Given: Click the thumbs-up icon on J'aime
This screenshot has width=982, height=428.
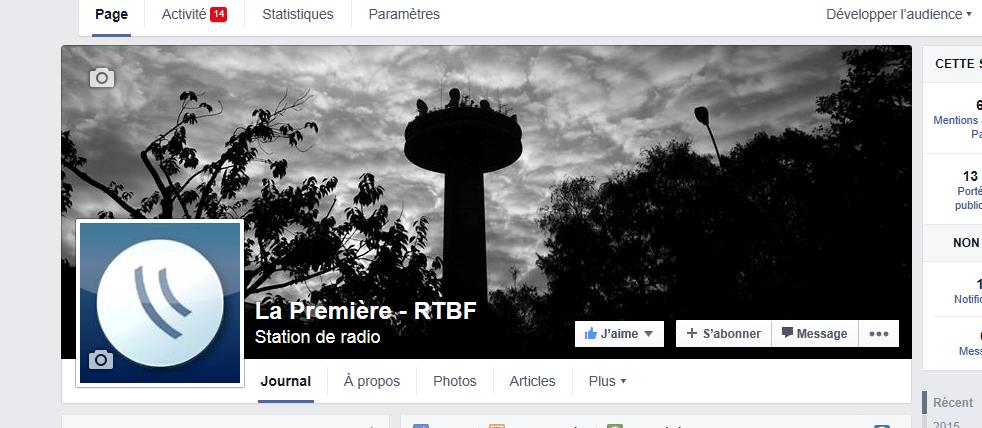Looking at the screenshot, I should click(591, 334).
